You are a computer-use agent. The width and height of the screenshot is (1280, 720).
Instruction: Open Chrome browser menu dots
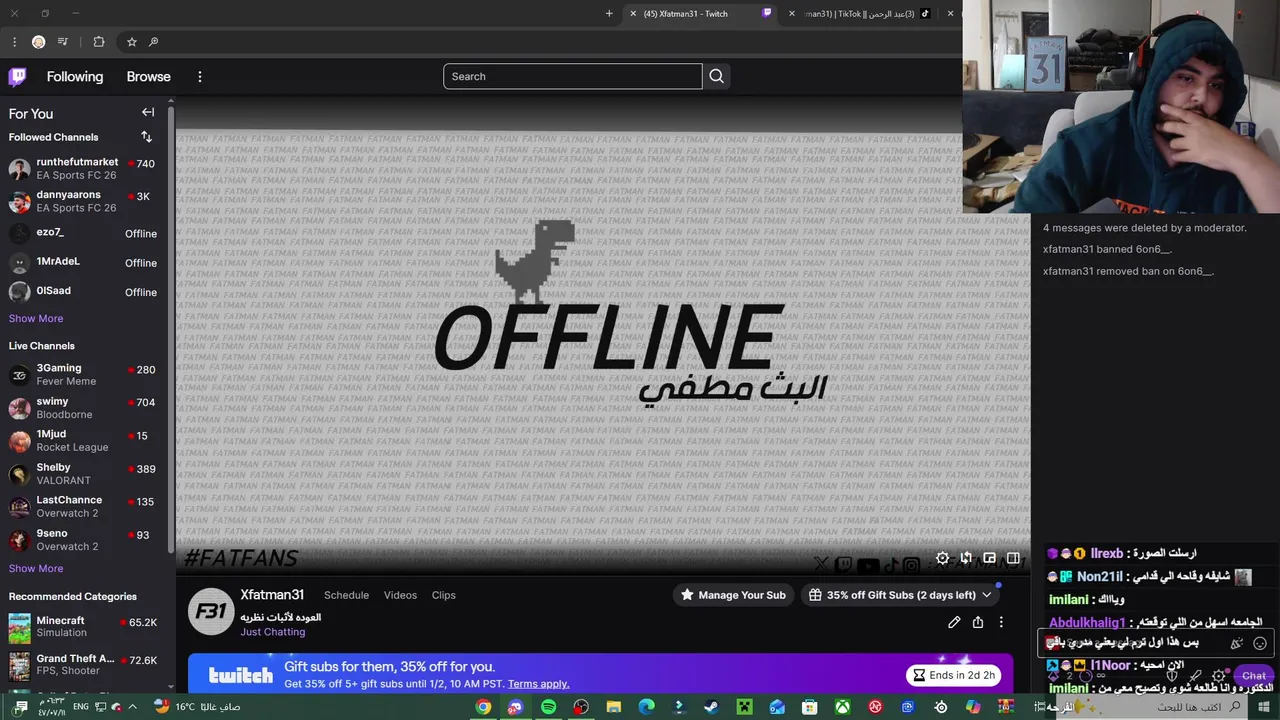[14, 42]
